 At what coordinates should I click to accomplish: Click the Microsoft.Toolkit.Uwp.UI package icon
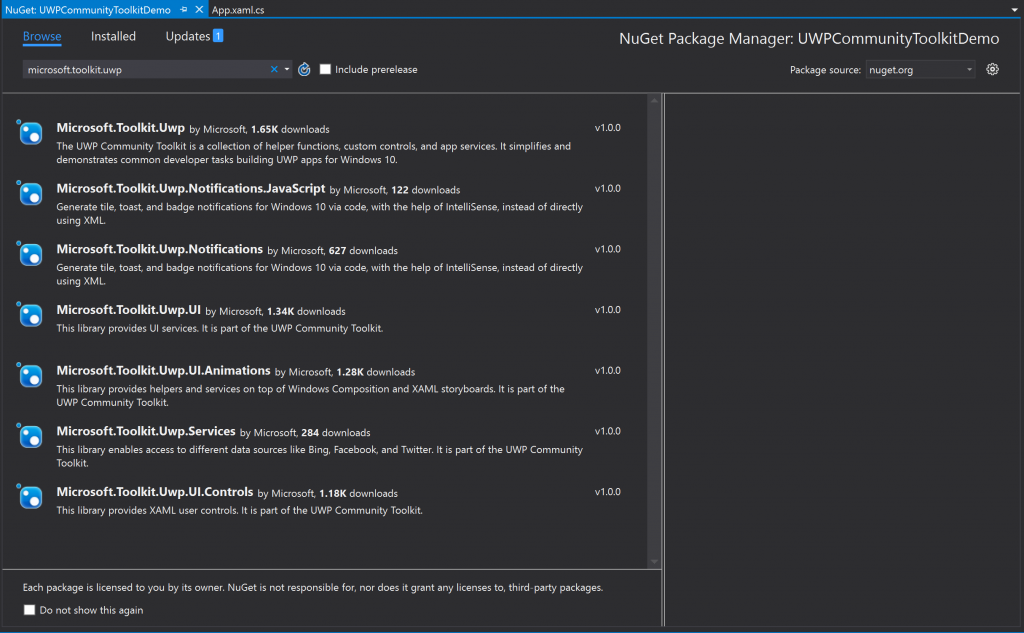tap(30, 315)
